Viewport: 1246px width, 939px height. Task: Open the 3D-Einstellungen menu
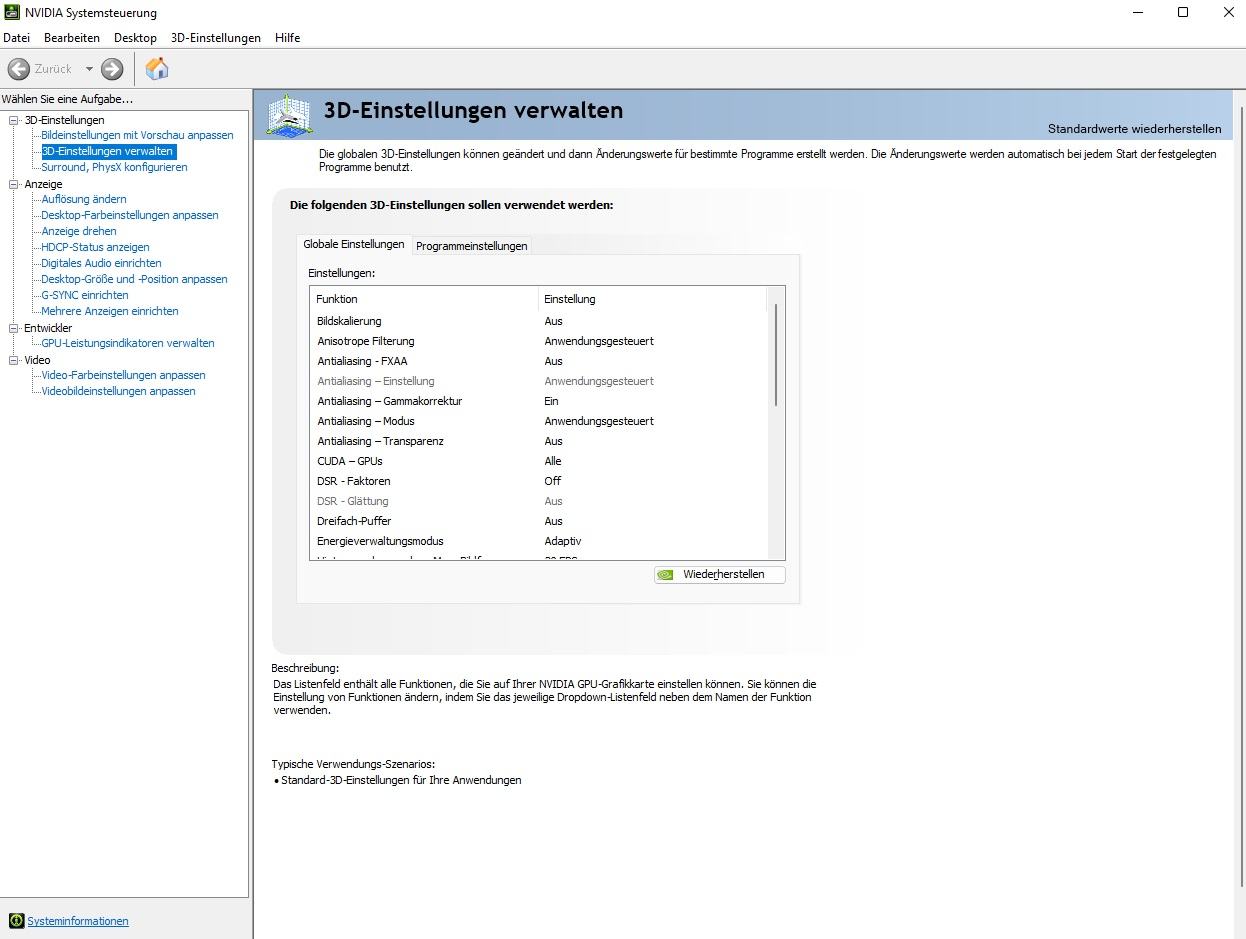215,37
